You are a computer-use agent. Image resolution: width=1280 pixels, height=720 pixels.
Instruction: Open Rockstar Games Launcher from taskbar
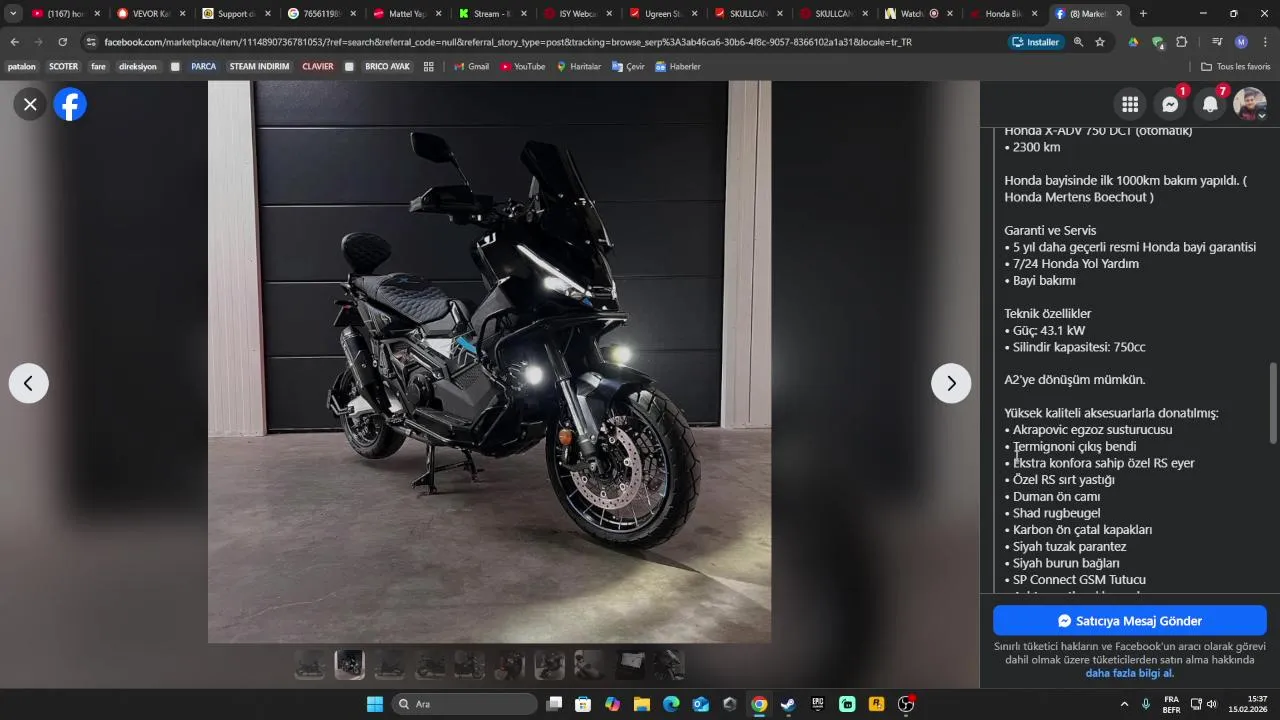pyautogui.click(x=877, y=704)
